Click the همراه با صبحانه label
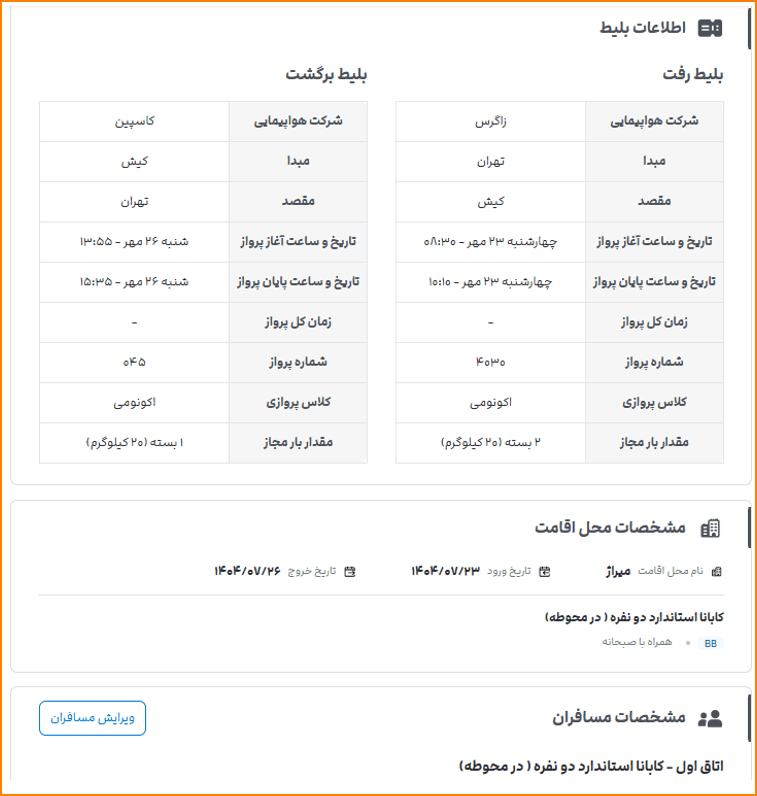The height and width of the screenshot is (796, 757). [637, 642]
